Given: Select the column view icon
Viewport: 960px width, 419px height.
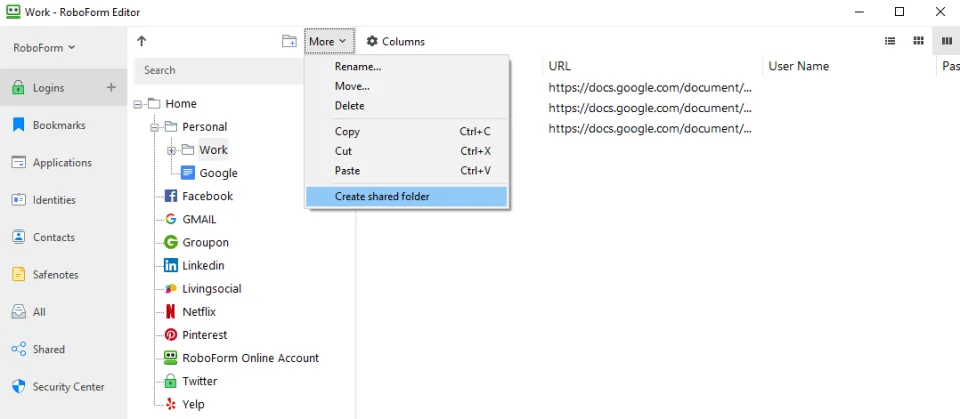Looking at the screenshot, I should (x=947, y=41).
